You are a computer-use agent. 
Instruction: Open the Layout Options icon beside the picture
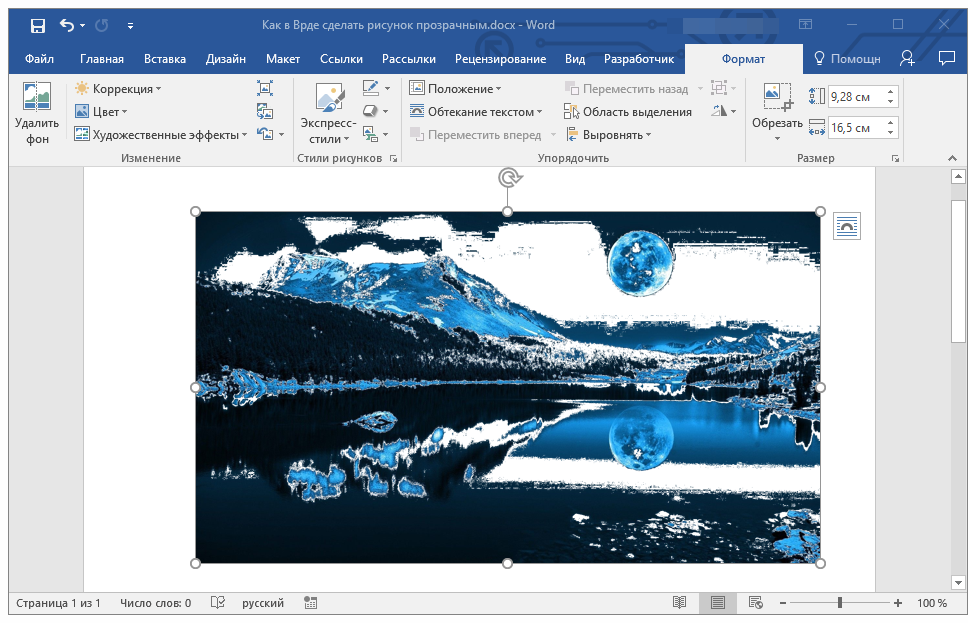tap(846, 227)
